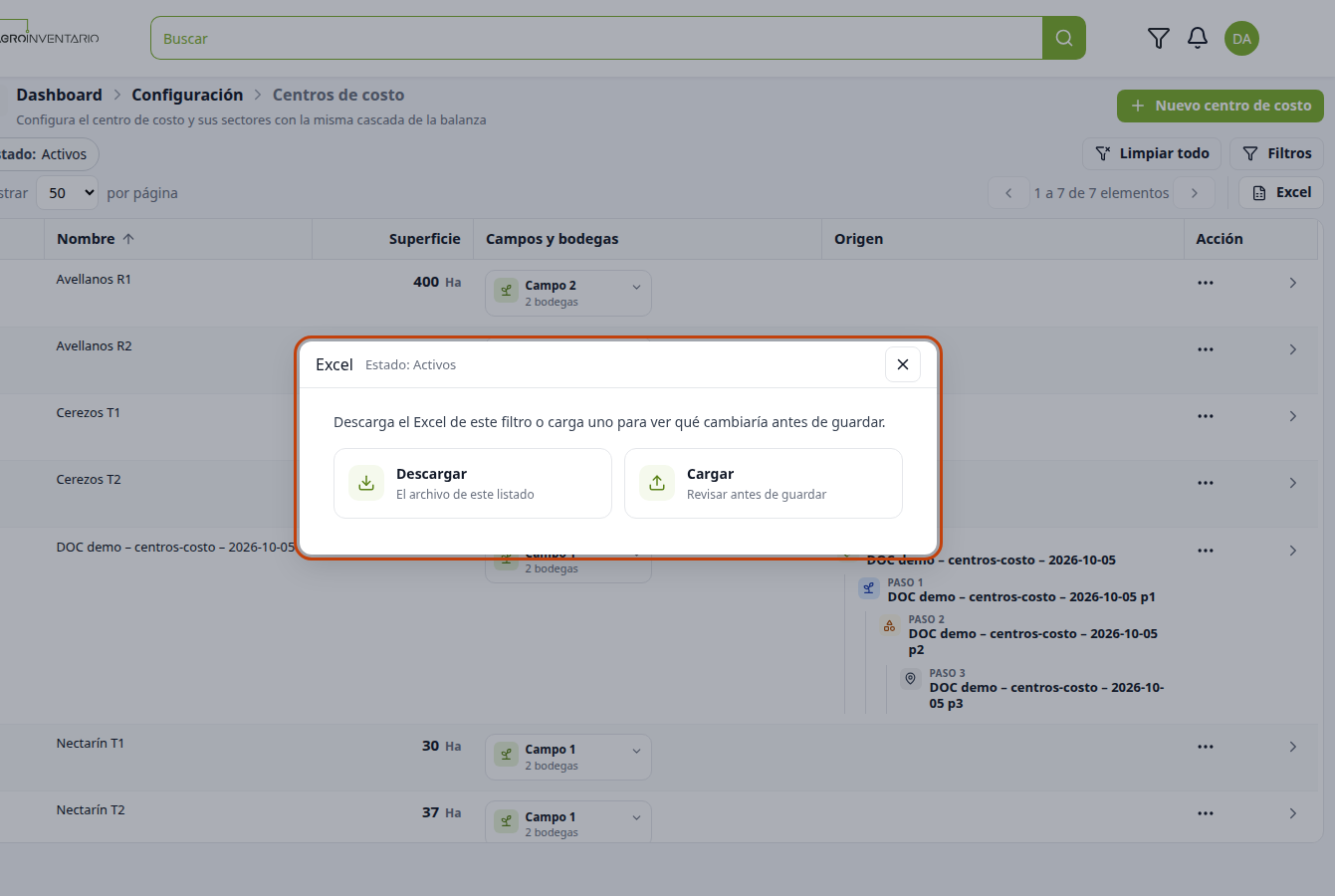Open actions menu for Cerezos T1

click(x=1206, y=416)
